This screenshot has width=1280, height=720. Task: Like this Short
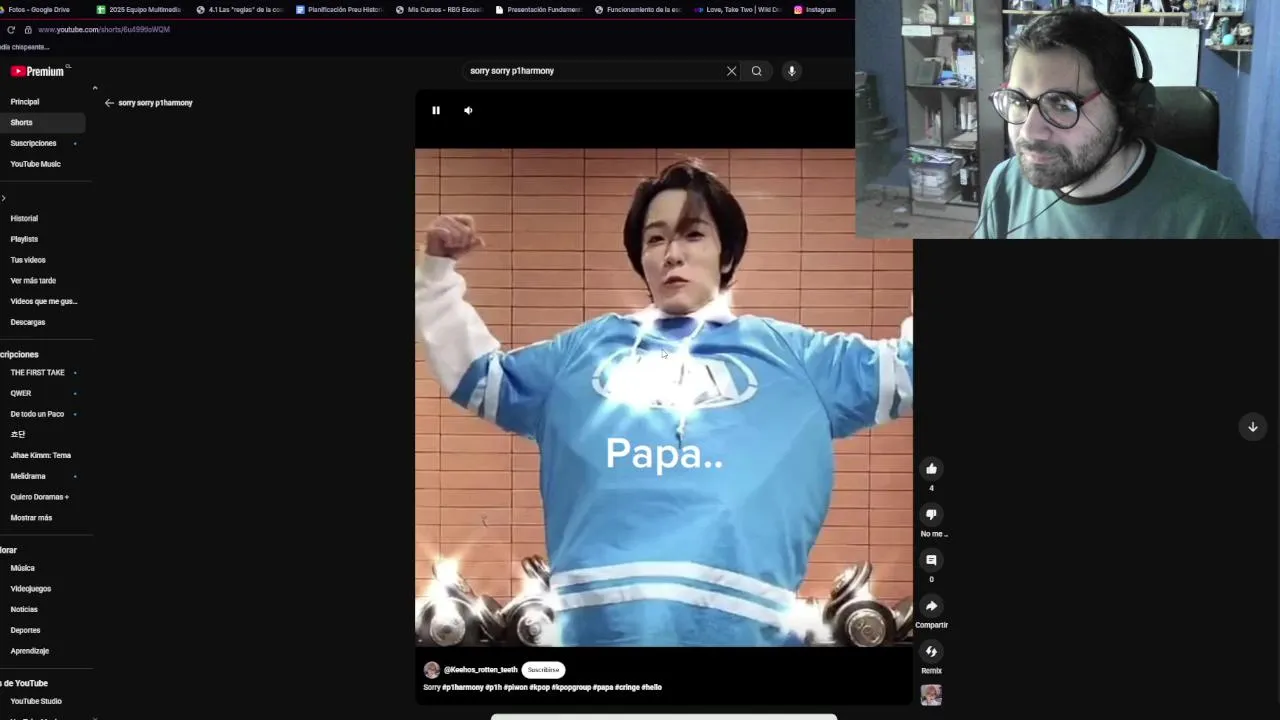click(931, 468)
